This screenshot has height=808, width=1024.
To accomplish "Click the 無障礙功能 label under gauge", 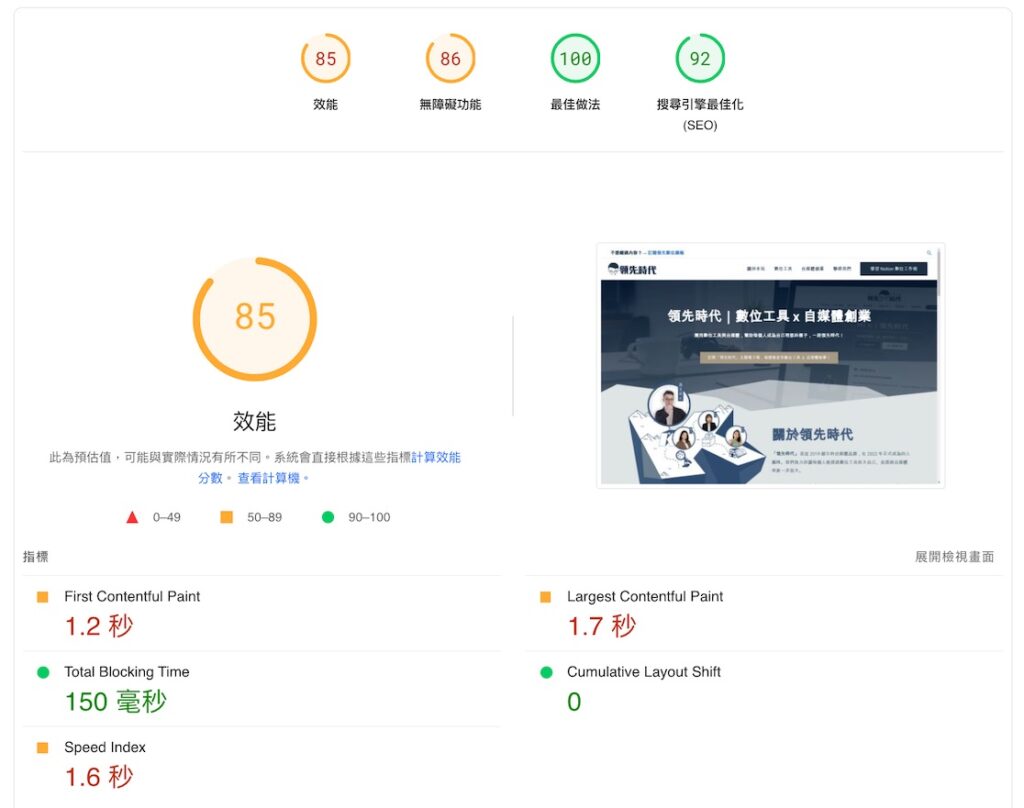I will coord(450,105).
